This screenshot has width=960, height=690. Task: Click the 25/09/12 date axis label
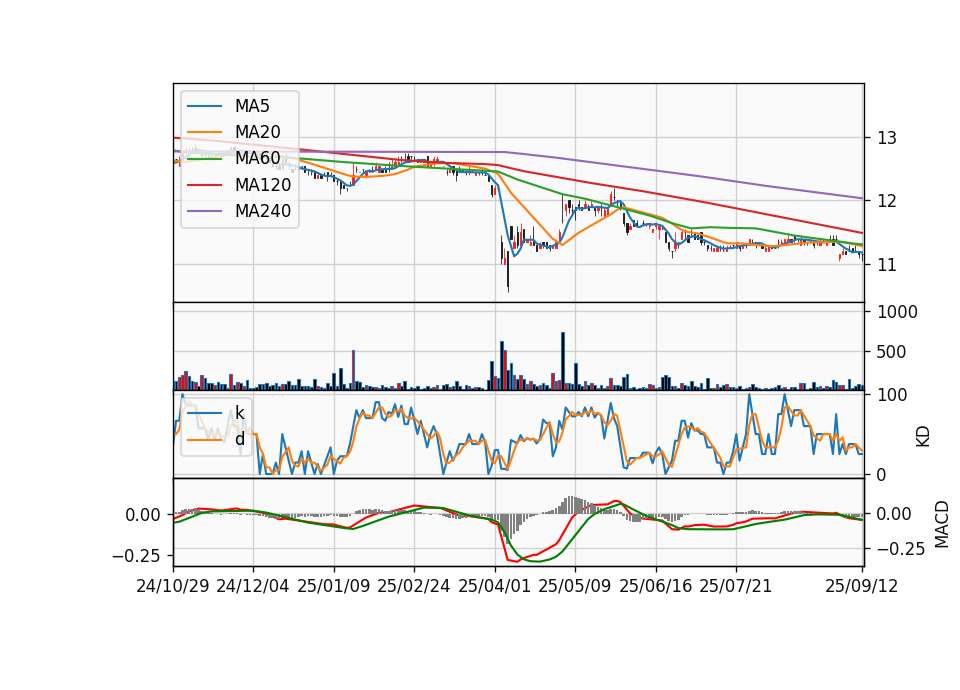[x=861, y=586]
